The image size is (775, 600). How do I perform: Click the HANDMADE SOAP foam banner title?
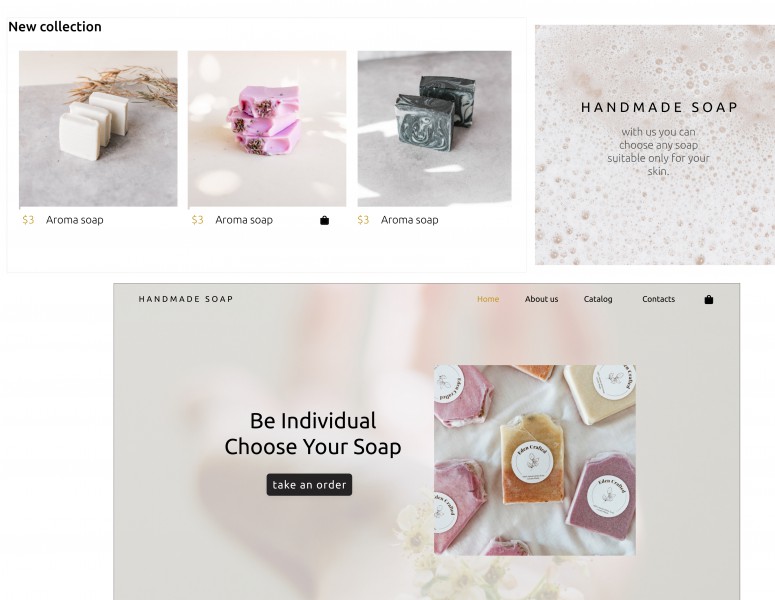[x=659, y=107]
